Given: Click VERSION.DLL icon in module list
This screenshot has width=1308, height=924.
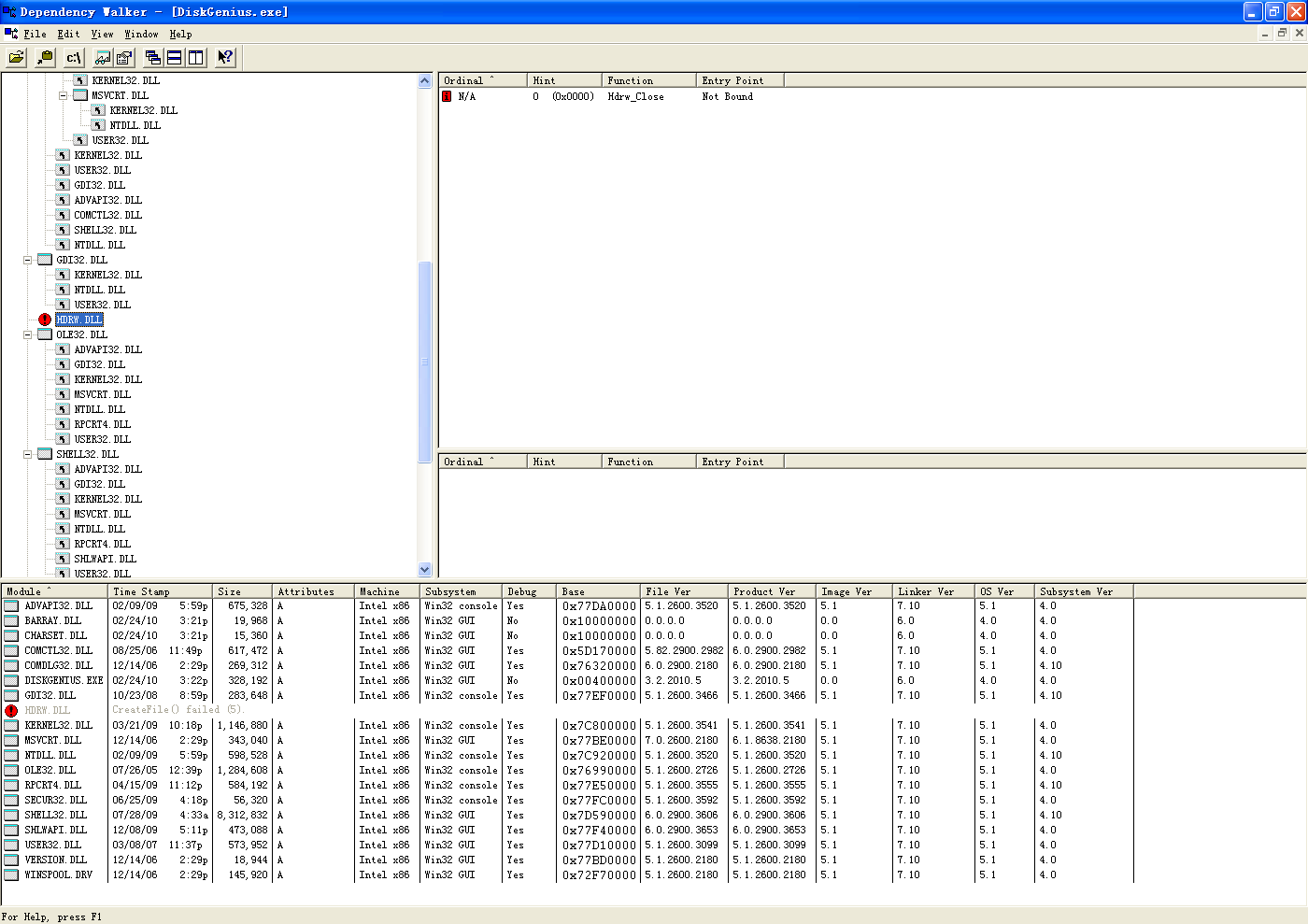Looking at the screenshot, I should [x=11, y=860].
